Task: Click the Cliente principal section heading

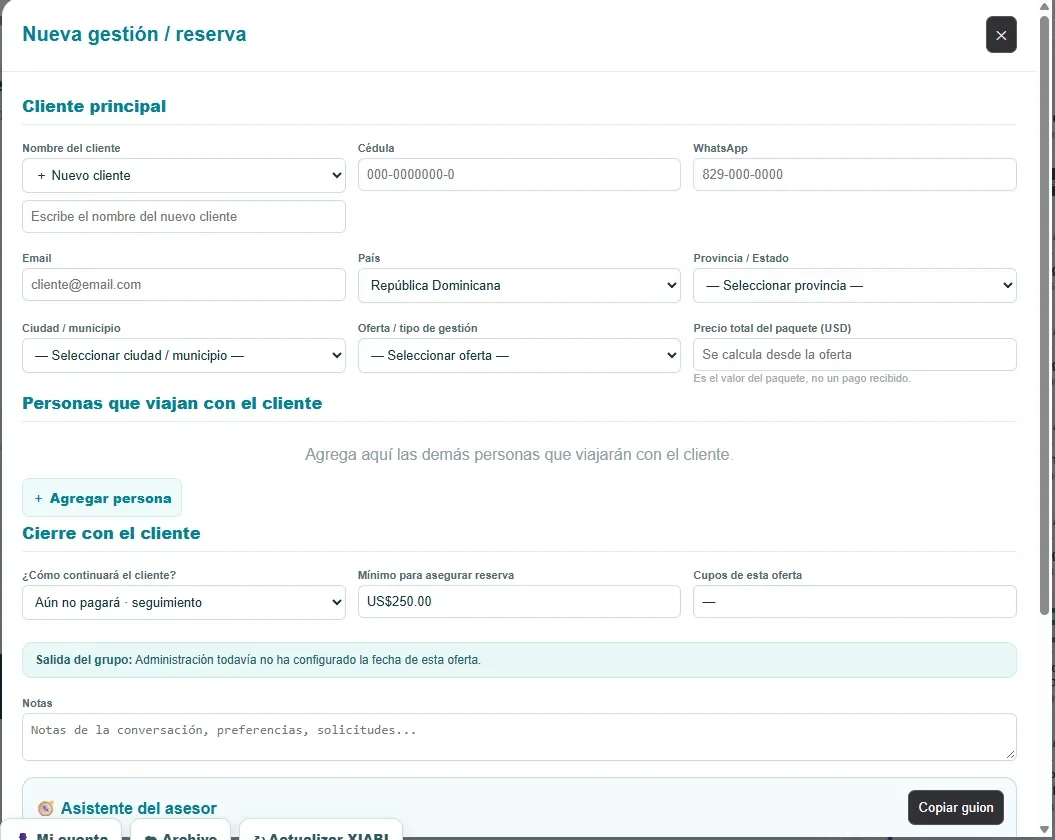Action: [x=94, y=106]
